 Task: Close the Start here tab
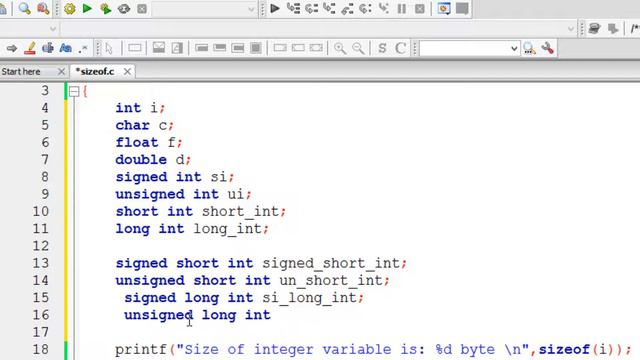pyautogui.click(x=61, y=72)
